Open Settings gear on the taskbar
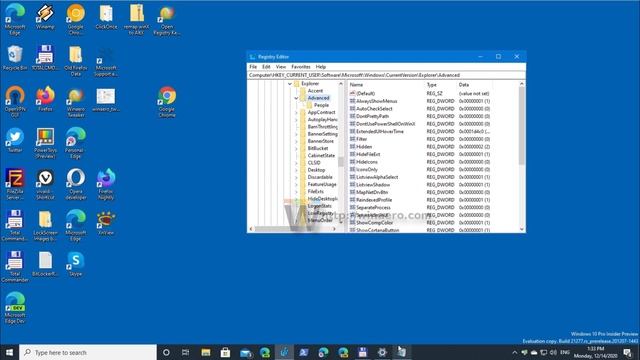640x360 pixels. coord(382,352)
